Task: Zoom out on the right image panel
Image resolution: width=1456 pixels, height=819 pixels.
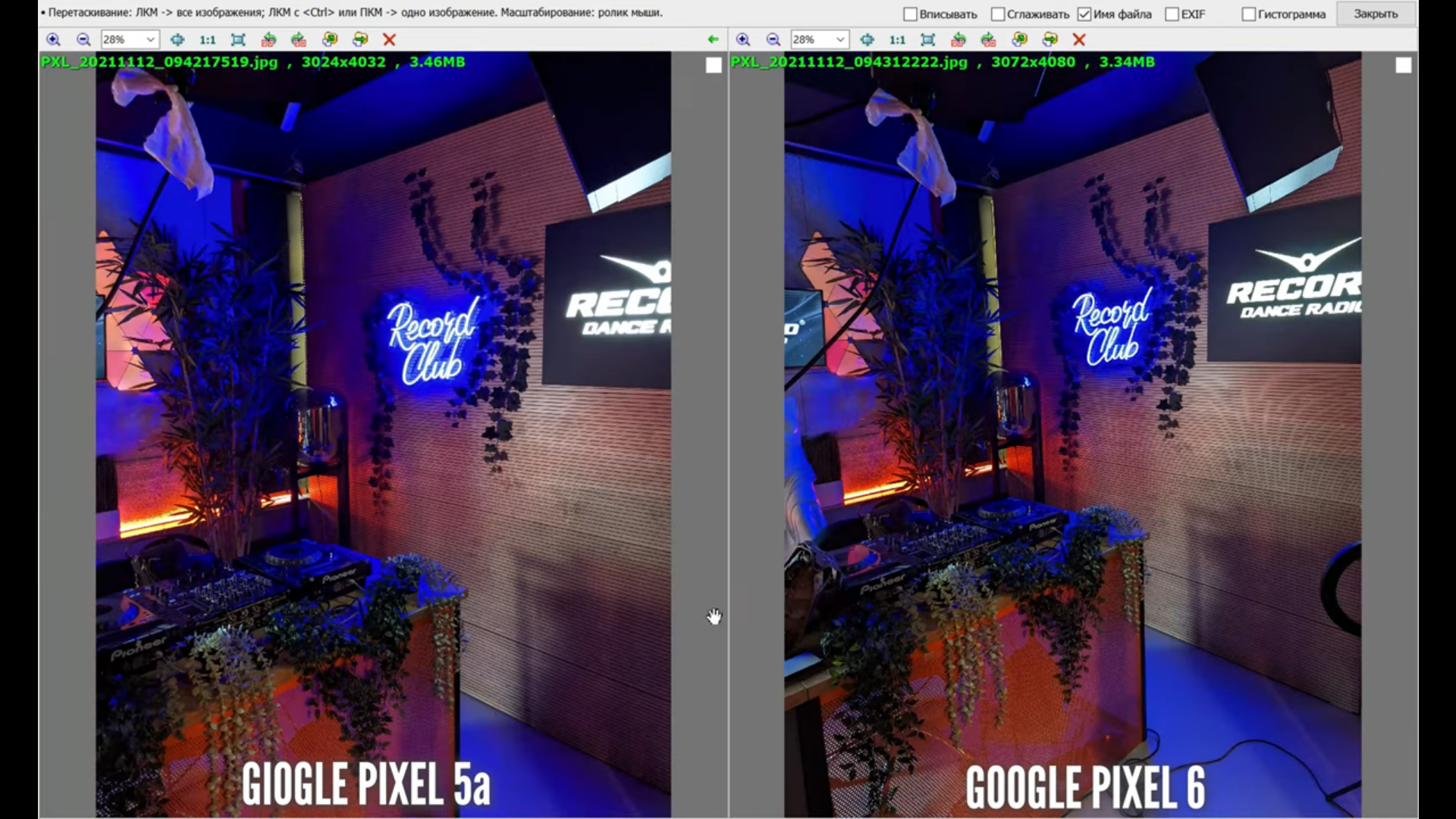Action: [773, 39]
